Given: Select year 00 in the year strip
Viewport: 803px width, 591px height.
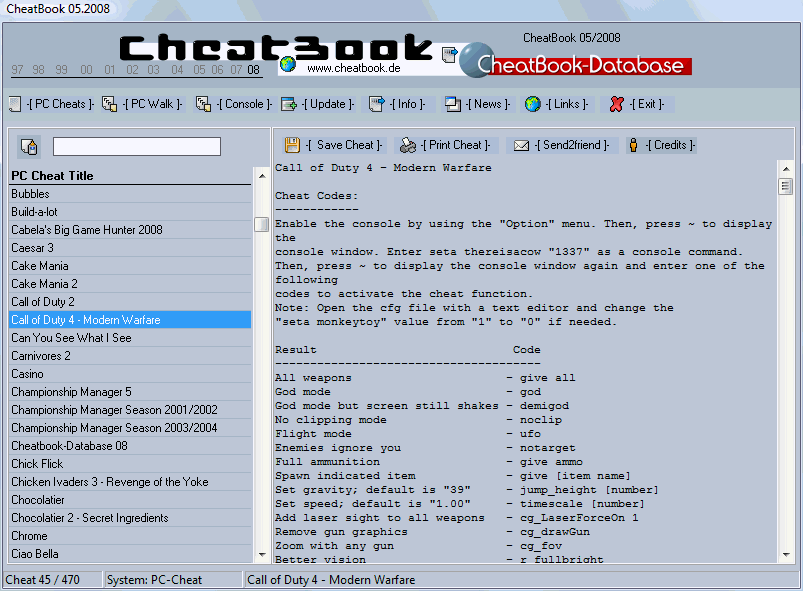Looking at the screenshot, I should click(87, 70).
